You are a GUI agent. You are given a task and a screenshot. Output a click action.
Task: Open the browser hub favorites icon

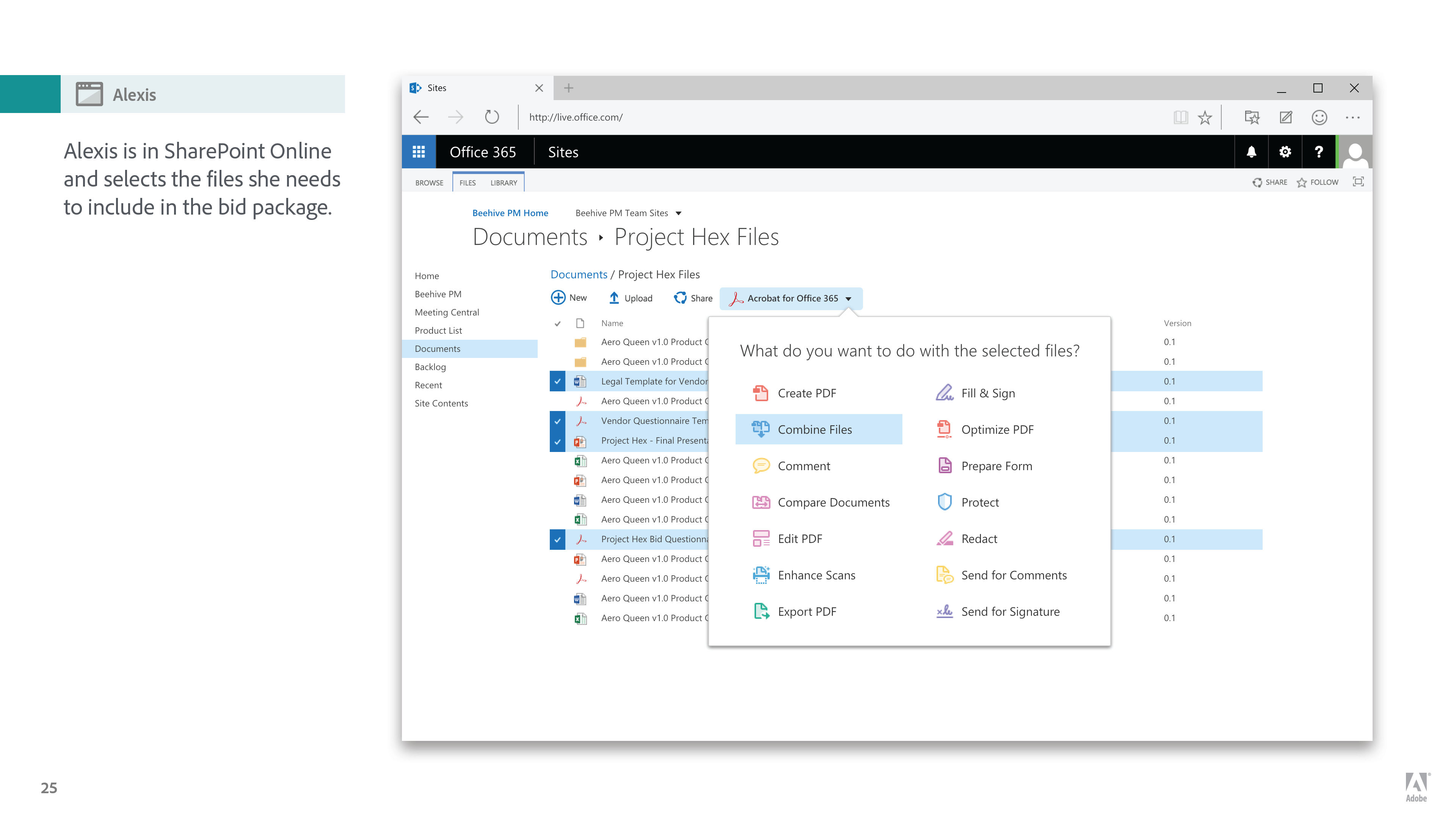click(1252, 117)
